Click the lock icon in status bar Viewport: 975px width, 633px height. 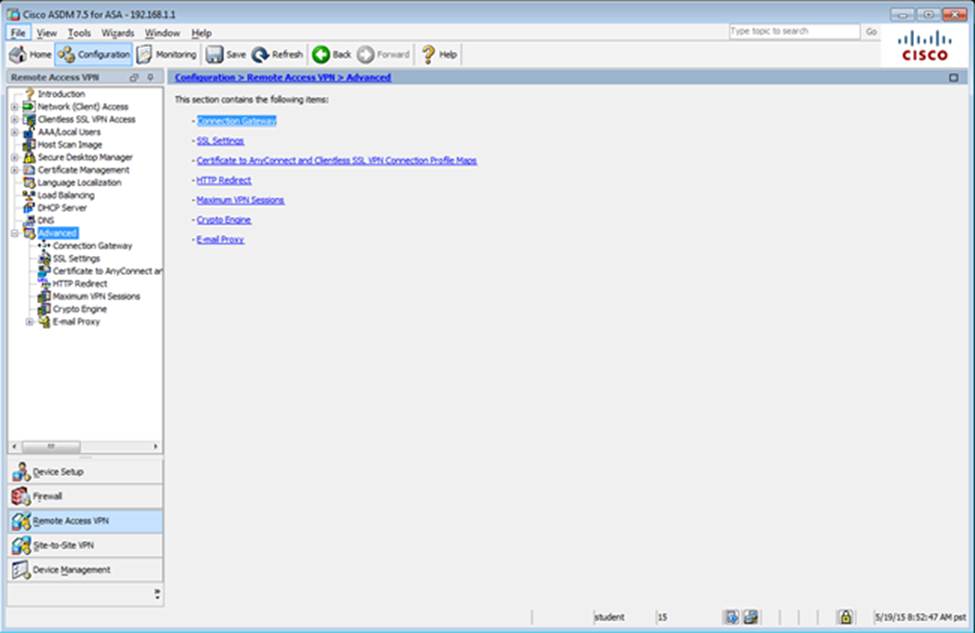(845, 617)
